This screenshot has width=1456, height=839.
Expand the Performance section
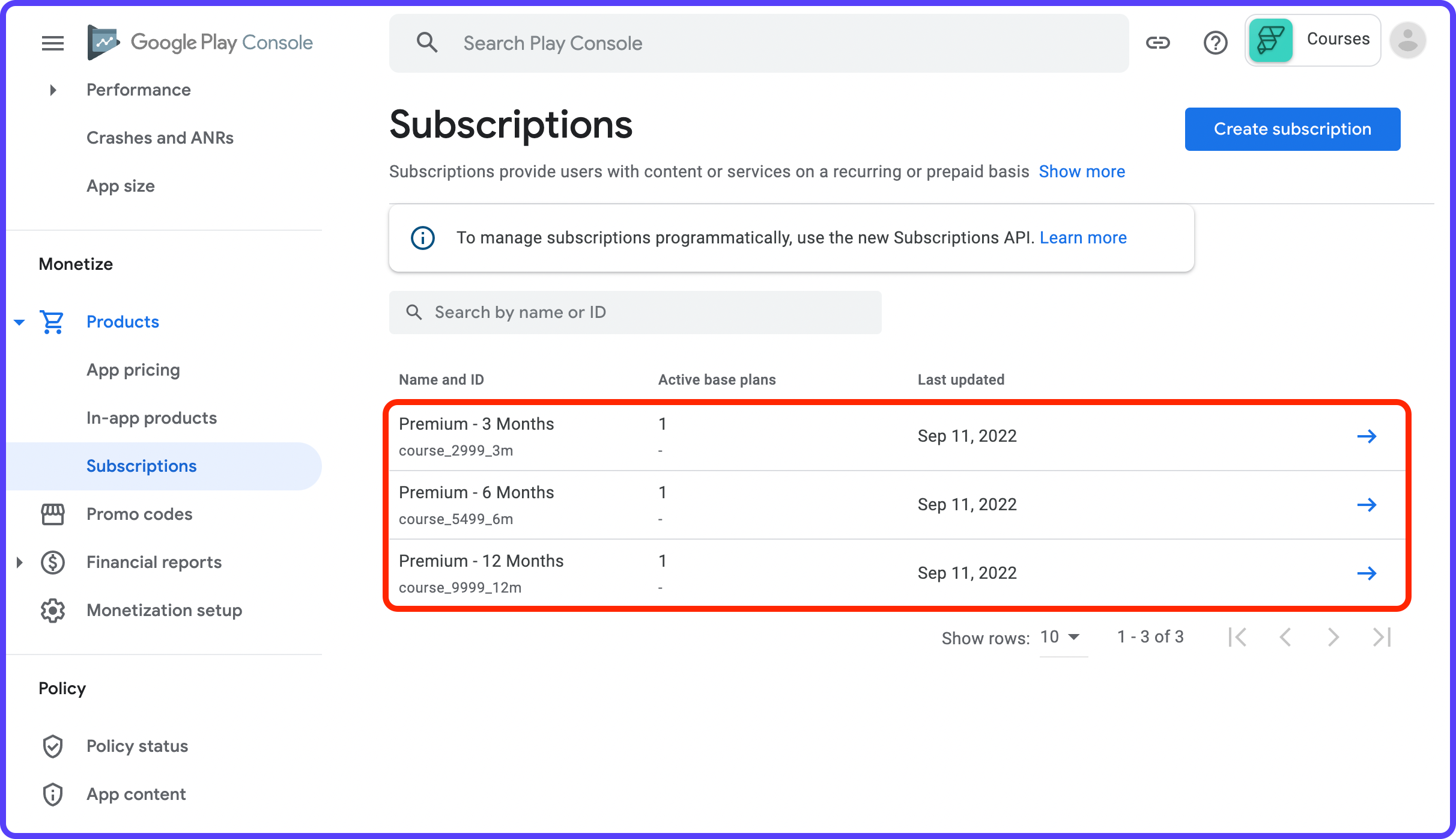click(x=52, y=90)
